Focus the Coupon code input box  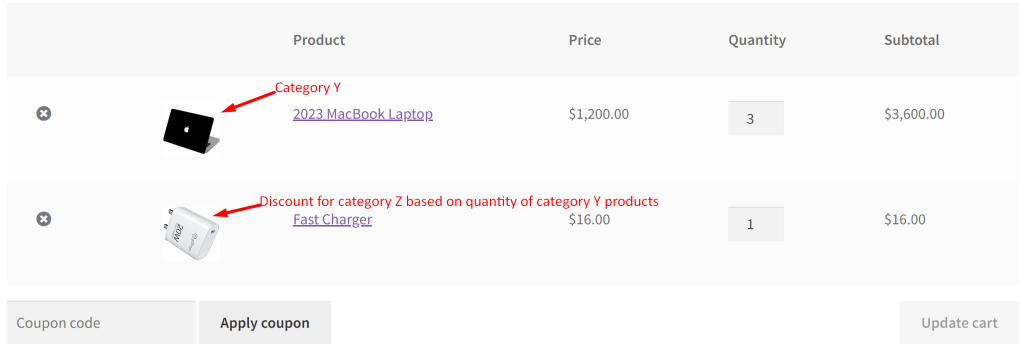pyautogui.click(x=101, y=322)
